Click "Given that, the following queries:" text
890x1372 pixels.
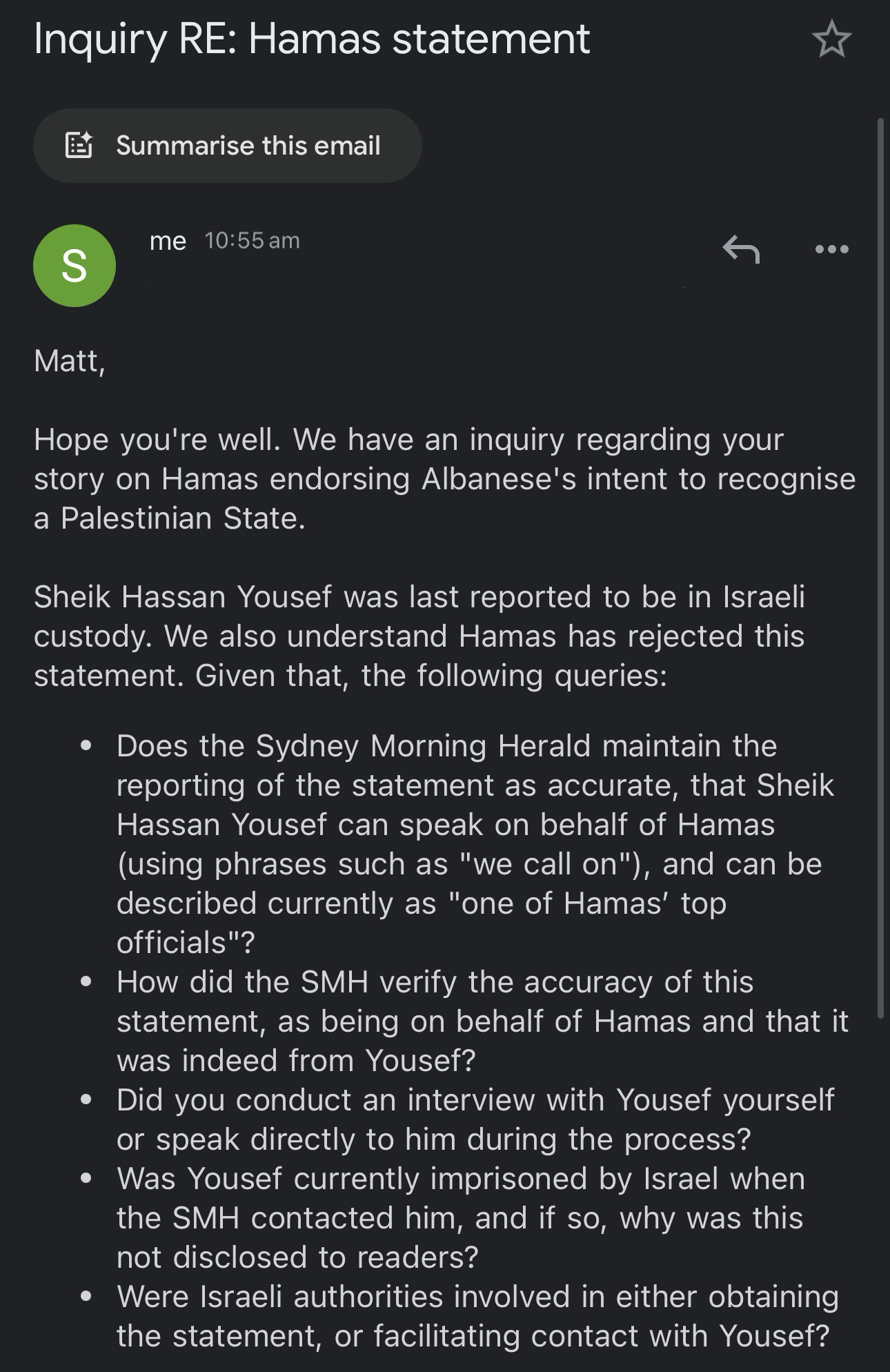coord(431,676)
